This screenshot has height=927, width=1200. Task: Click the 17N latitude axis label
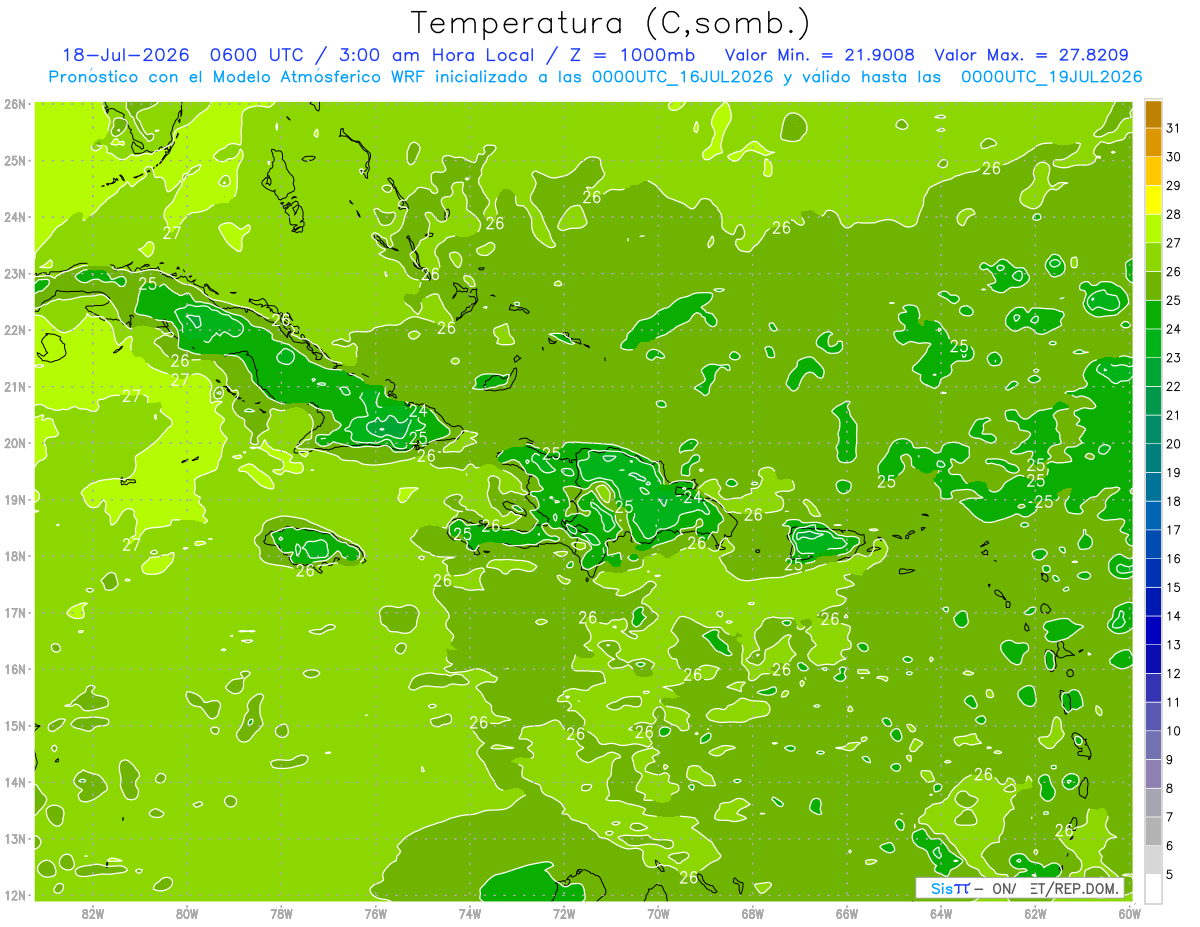14,613
